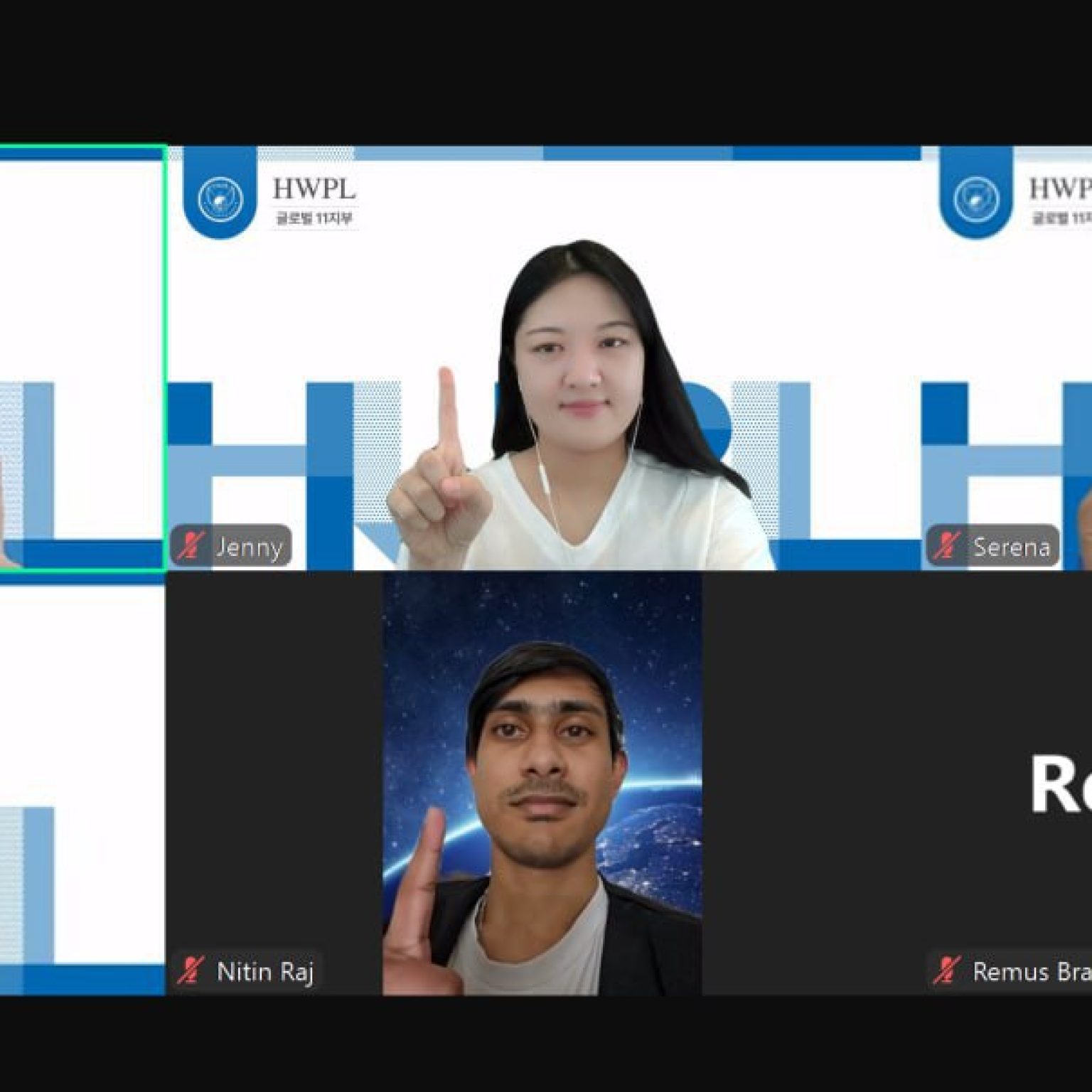Click the muted microphone icon beside Remus

pos(946,970)
